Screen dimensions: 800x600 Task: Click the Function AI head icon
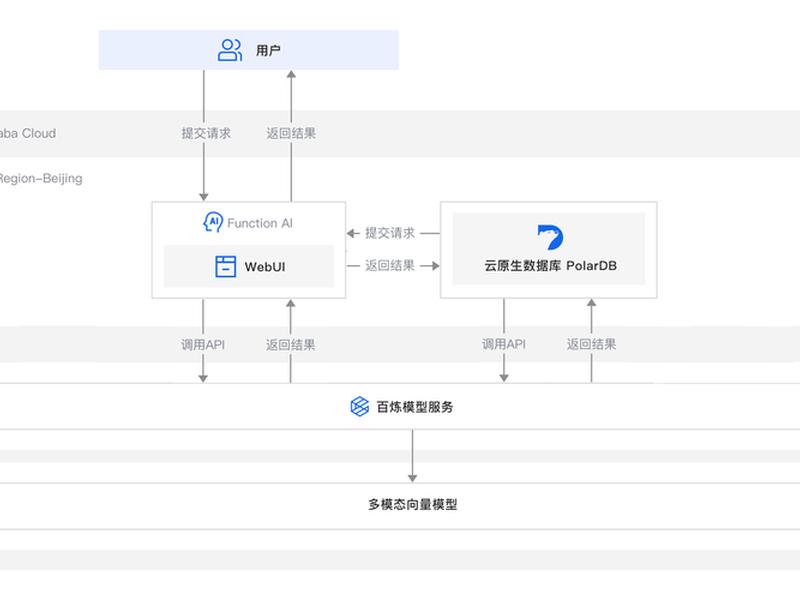pos(213,222)
